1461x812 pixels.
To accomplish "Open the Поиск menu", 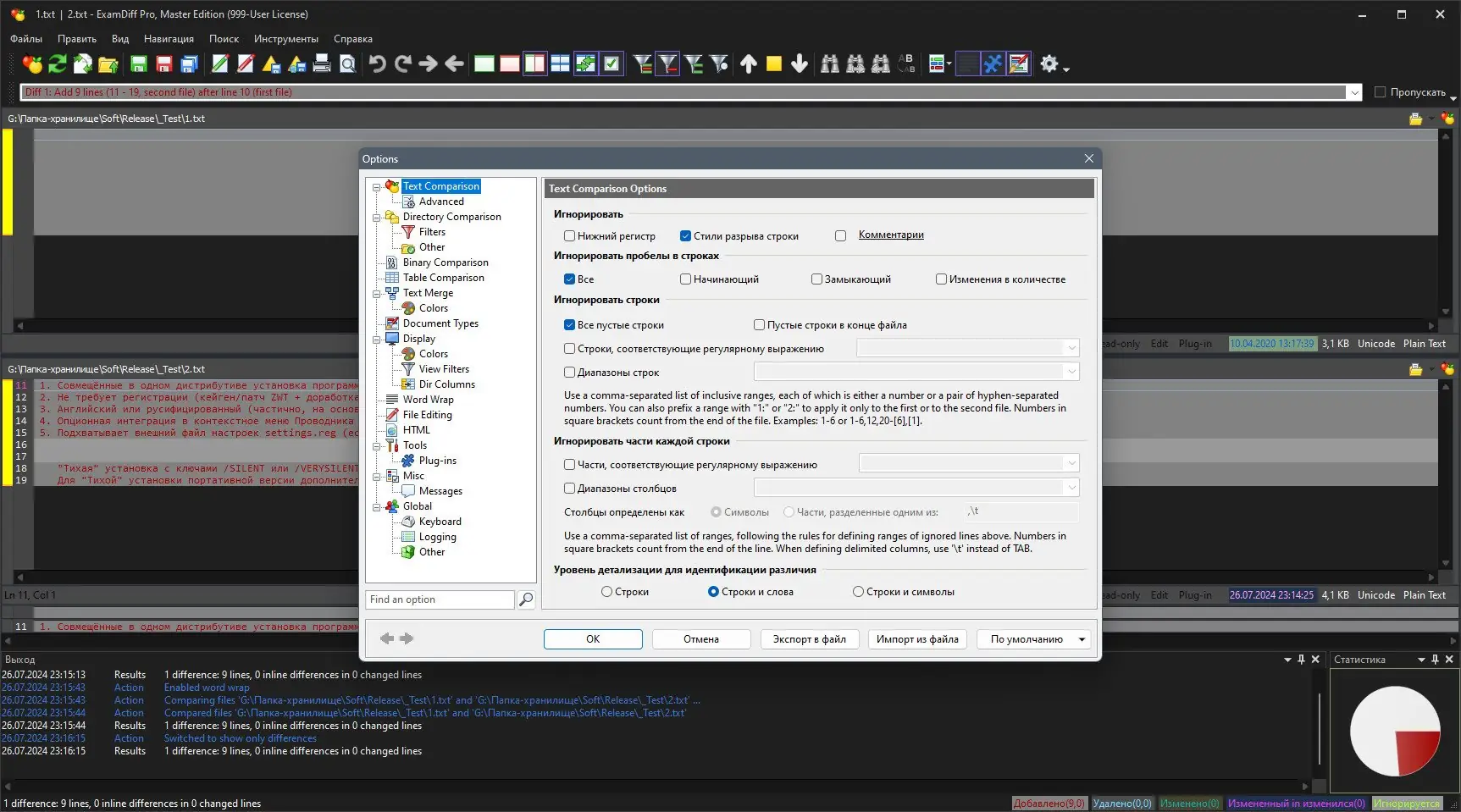I will tap(224, 39).
